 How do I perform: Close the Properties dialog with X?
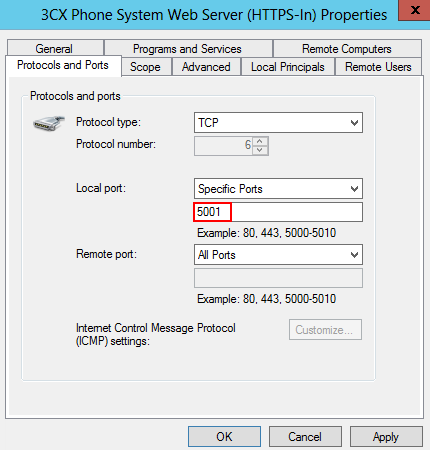[414, 10]
